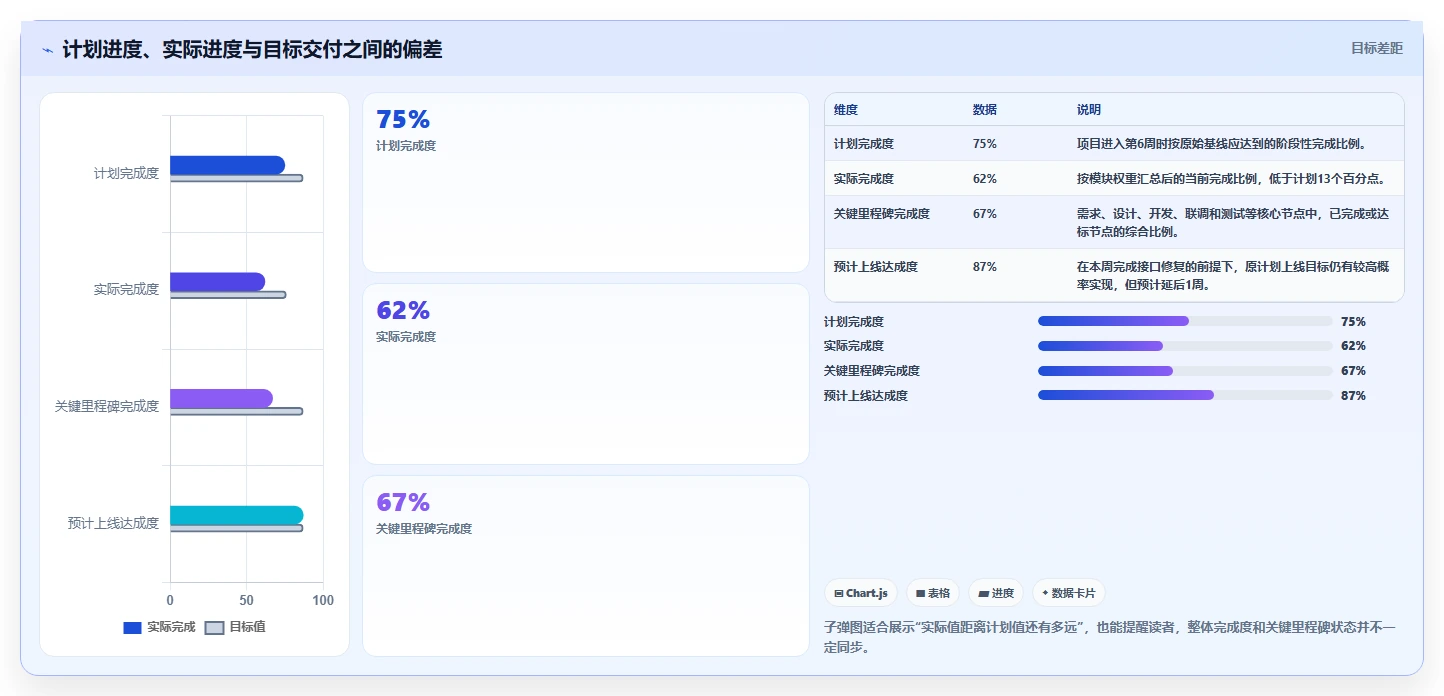
Task: Click the 0 tick on chart x-axis
Action: pyautogui.click(x=170, y=600)
